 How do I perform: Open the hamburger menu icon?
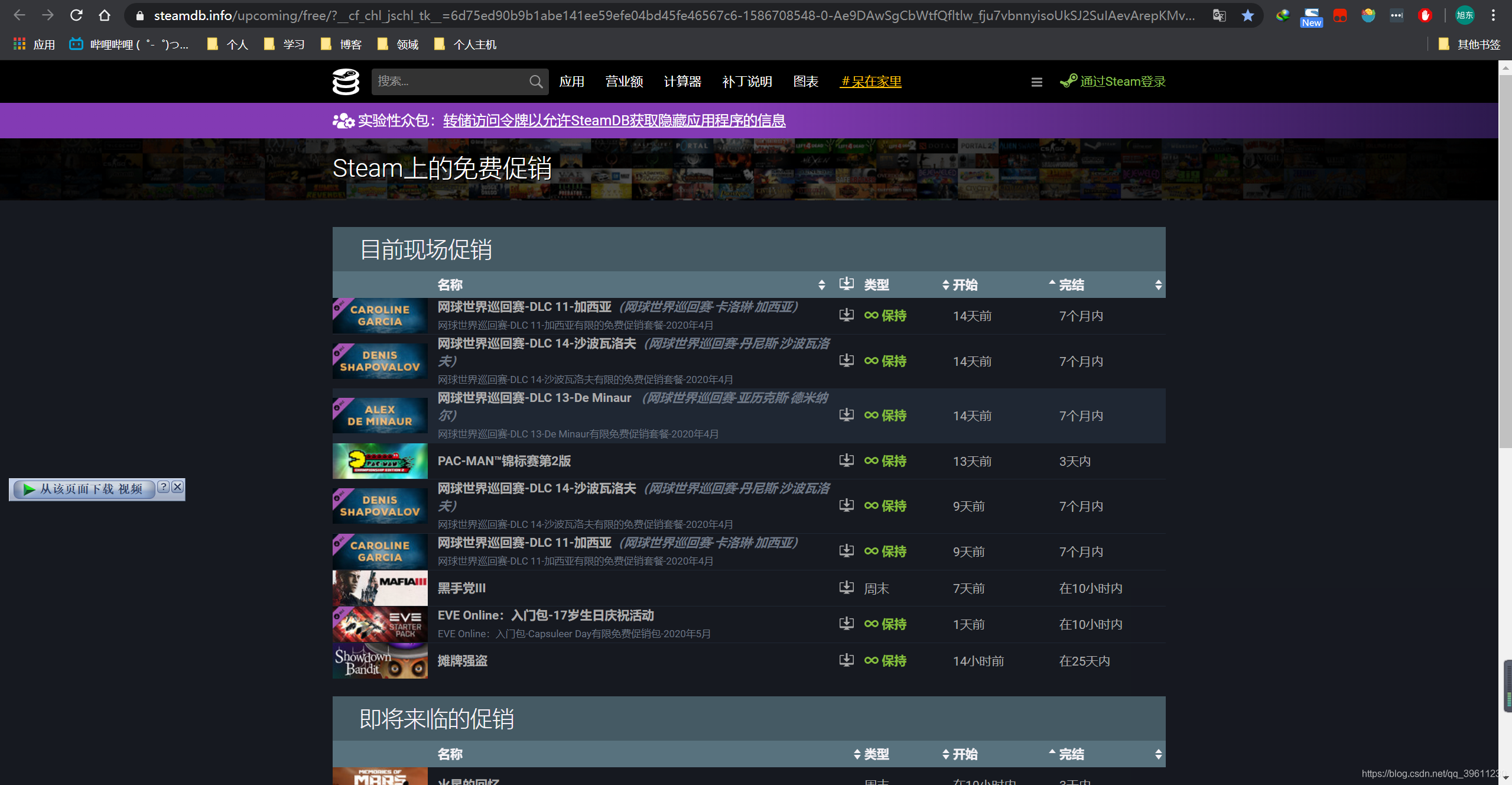pyautogui.click(x=1036, y=82)
